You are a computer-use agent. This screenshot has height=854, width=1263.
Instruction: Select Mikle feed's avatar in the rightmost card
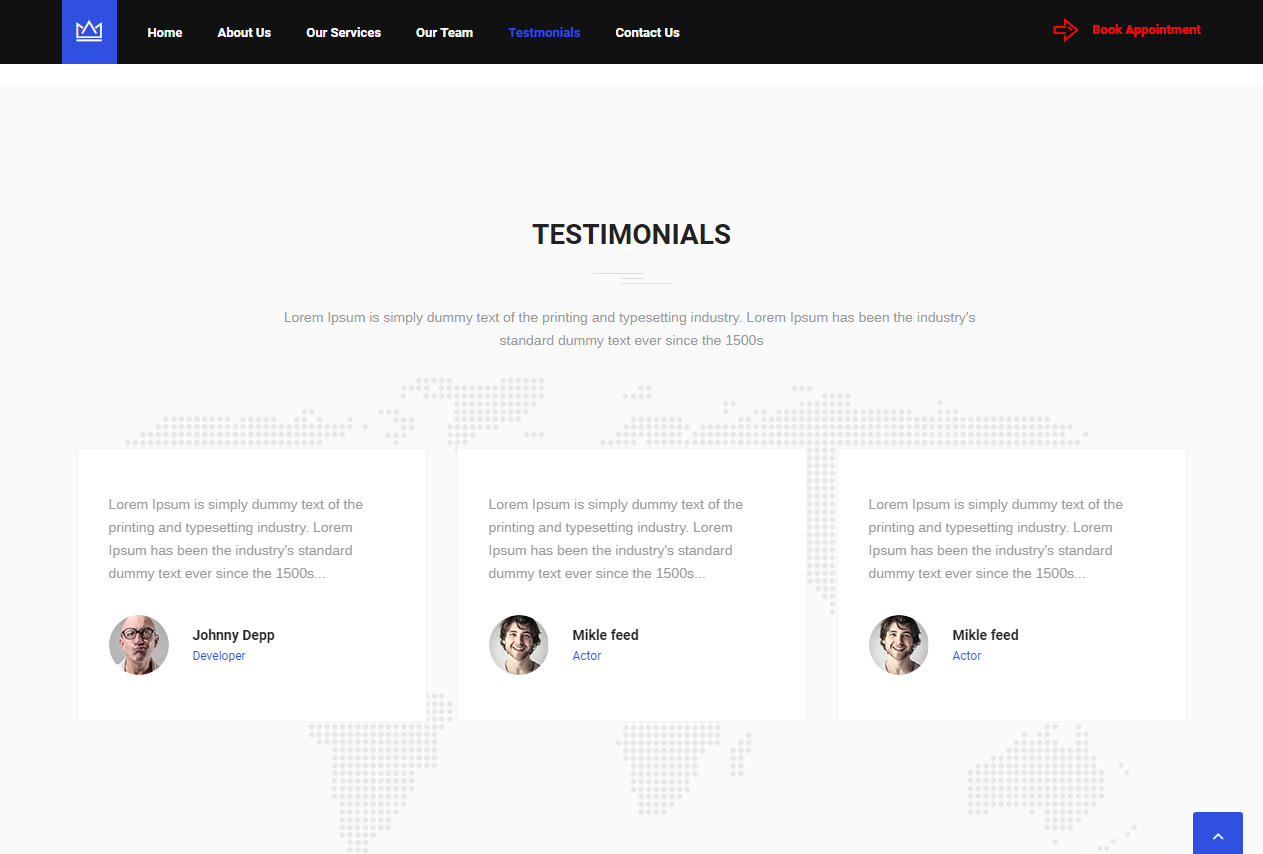click(x=899, y=645)
